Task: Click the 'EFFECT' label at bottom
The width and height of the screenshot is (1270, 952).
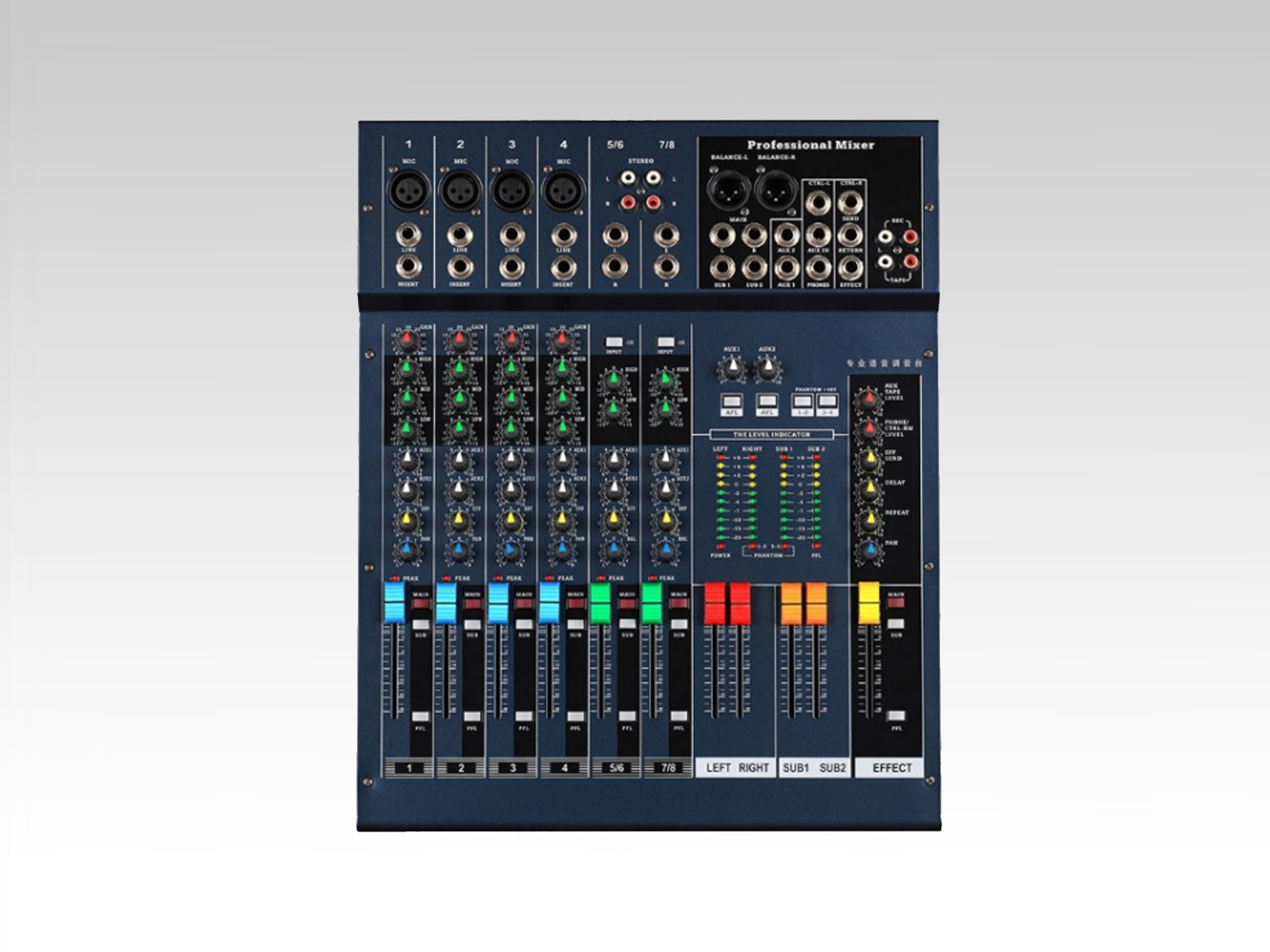Action: point(892,768)
